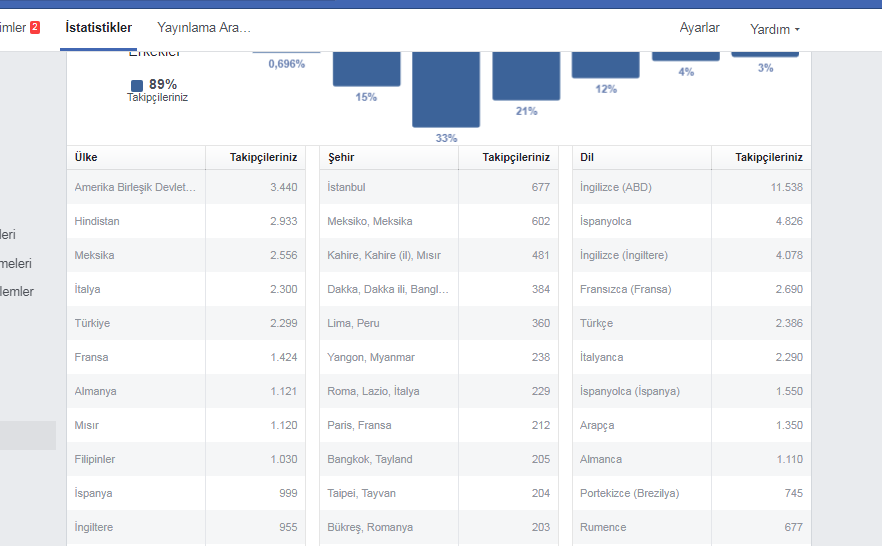
Task: Click the 15% bar in chart
Action: [x=366, y=69]
